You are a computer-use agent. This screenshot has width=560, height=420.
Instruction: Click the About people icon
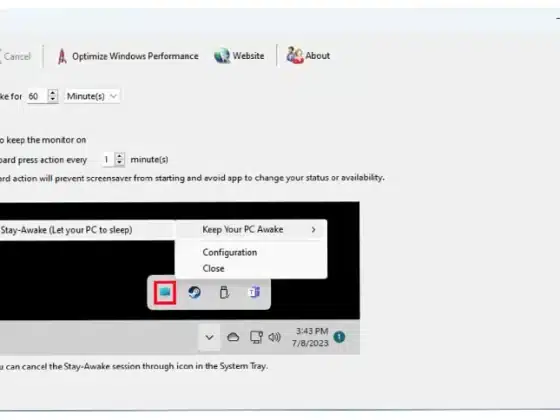tap(295, 55)
